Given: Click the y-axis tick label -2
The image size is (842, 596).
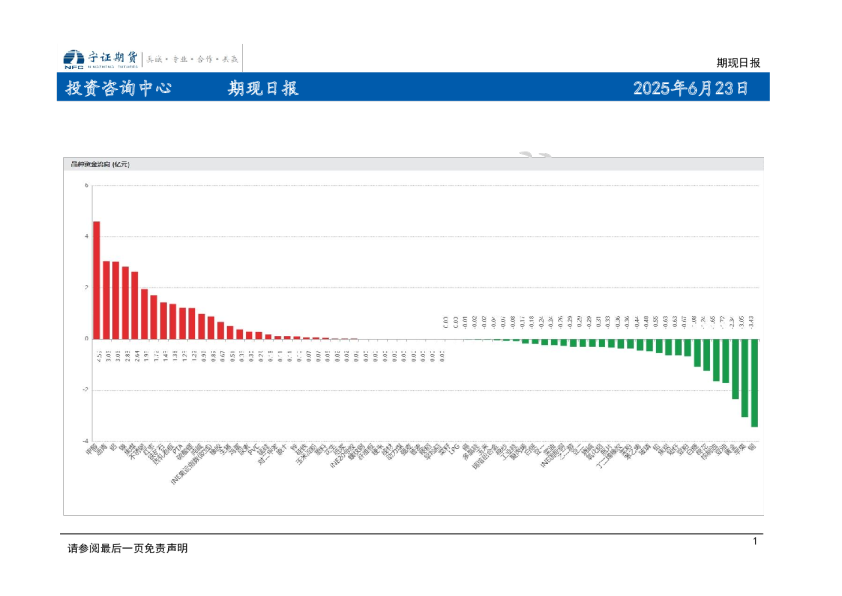Looking at the screenshot, I should [x=86, y=390].
